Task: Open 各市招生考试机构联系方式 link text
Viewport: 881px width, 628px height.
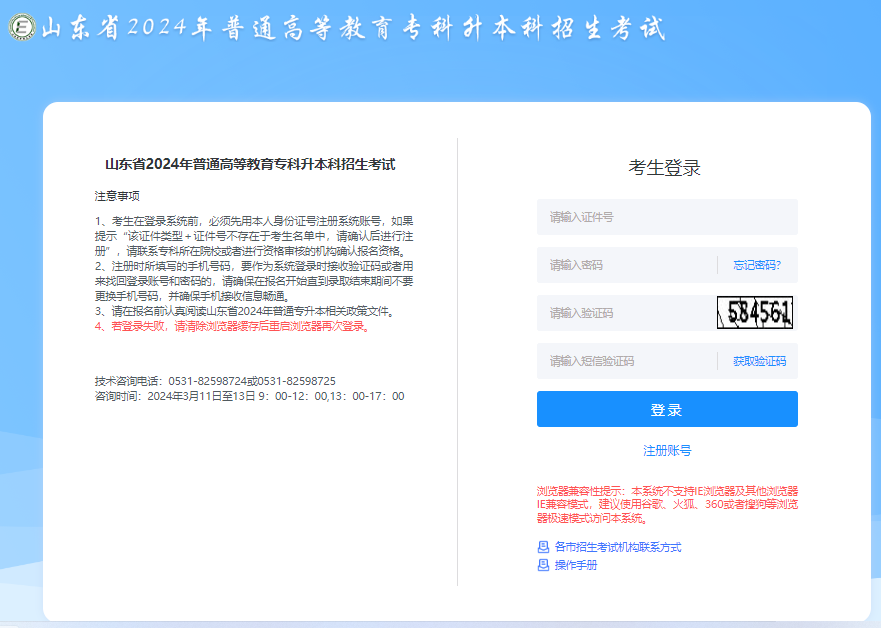Action: click(617, 547)
